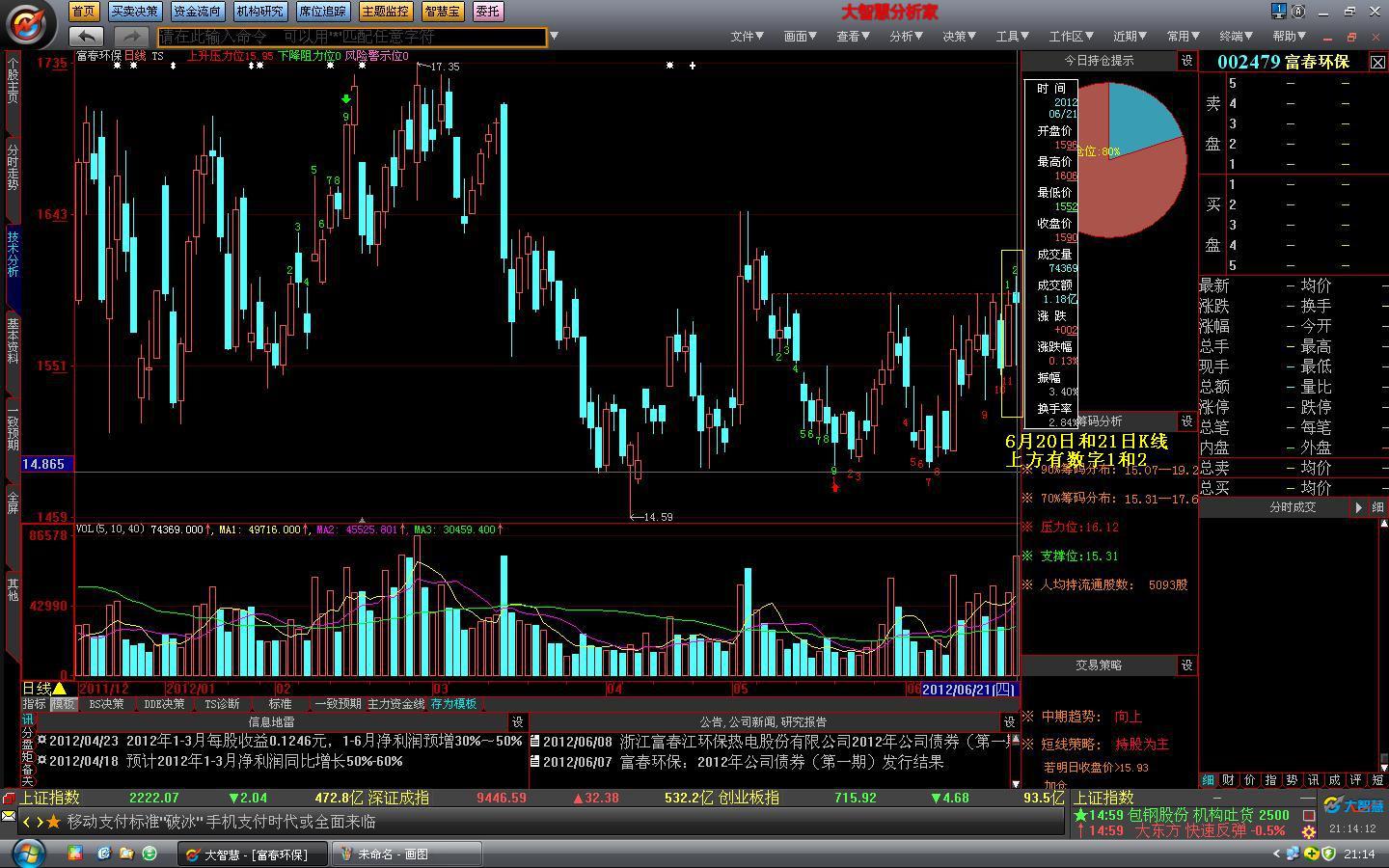
Task: Select 分时走势 in left sidebar
Action: [13, 167]
